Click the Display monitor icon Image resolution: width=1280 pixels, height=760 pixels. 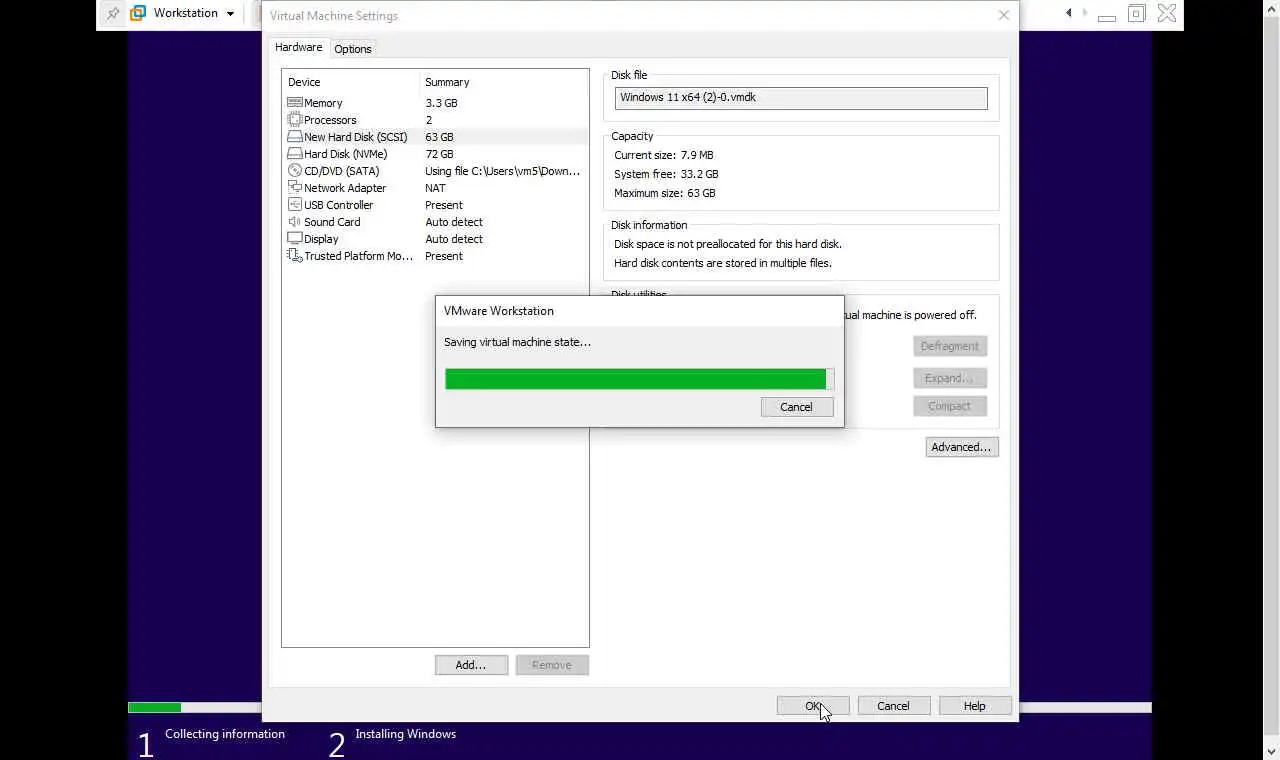(295, 239)
